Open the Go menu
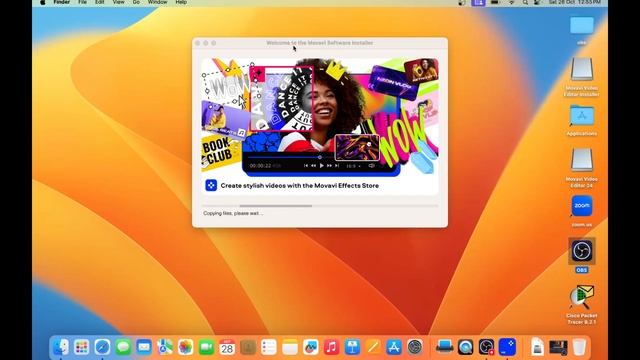The image size is (640, 360). [x=136, y=2]
